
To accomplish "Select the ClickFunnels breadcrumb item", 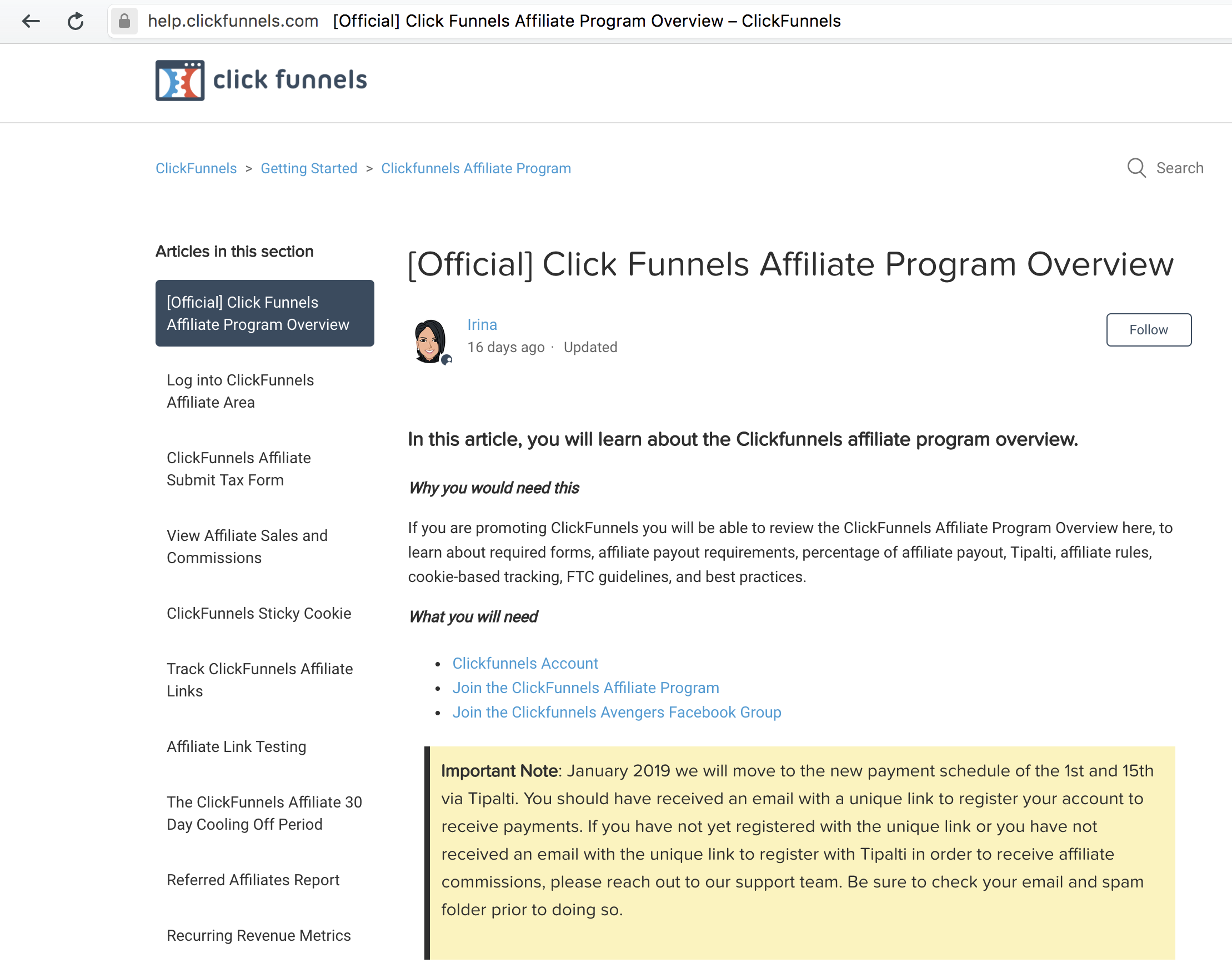I will click(x=197, y=168).
